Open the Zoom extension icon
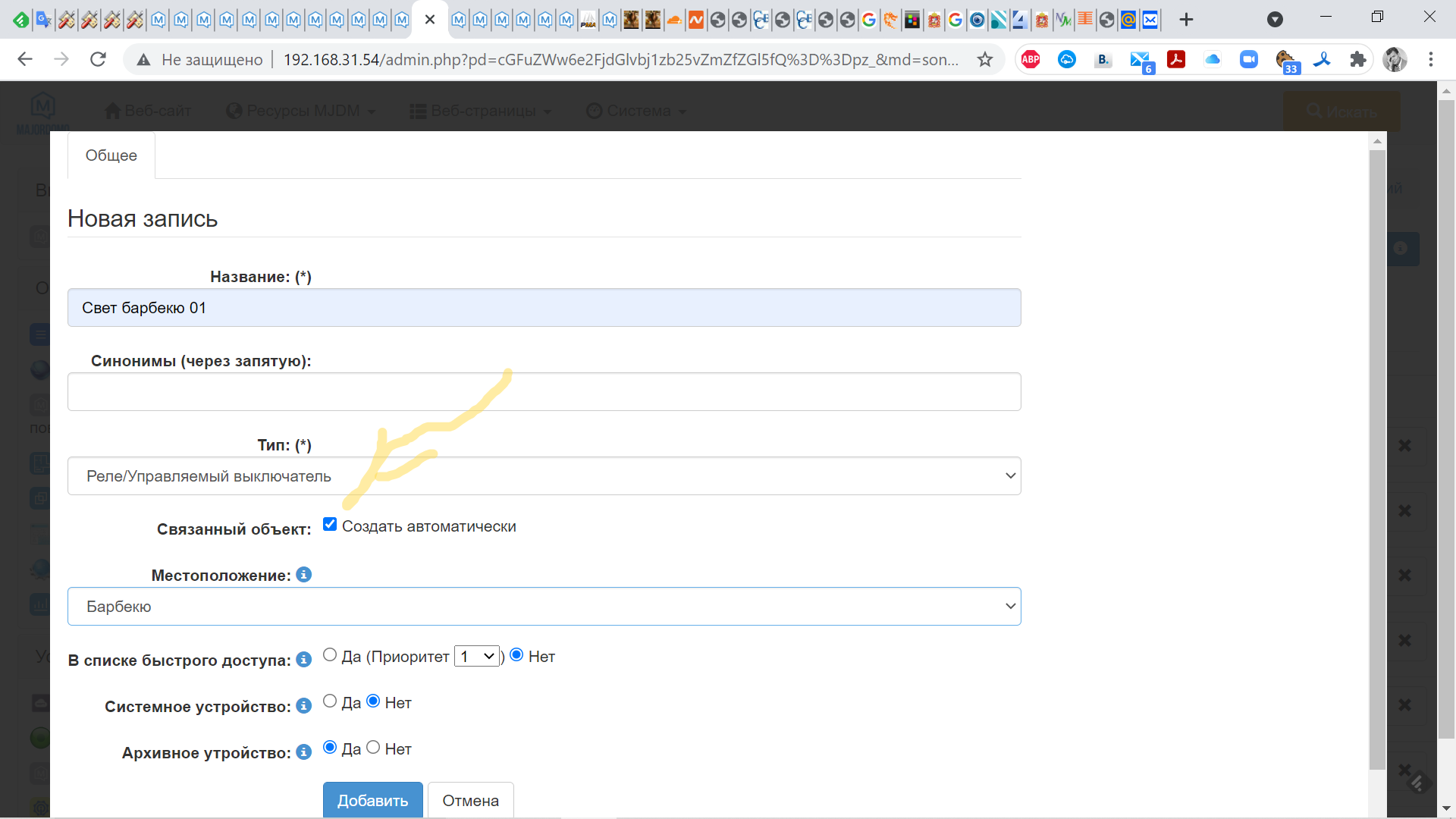This screenshot has height=819, width=1456. point(1248,59)
